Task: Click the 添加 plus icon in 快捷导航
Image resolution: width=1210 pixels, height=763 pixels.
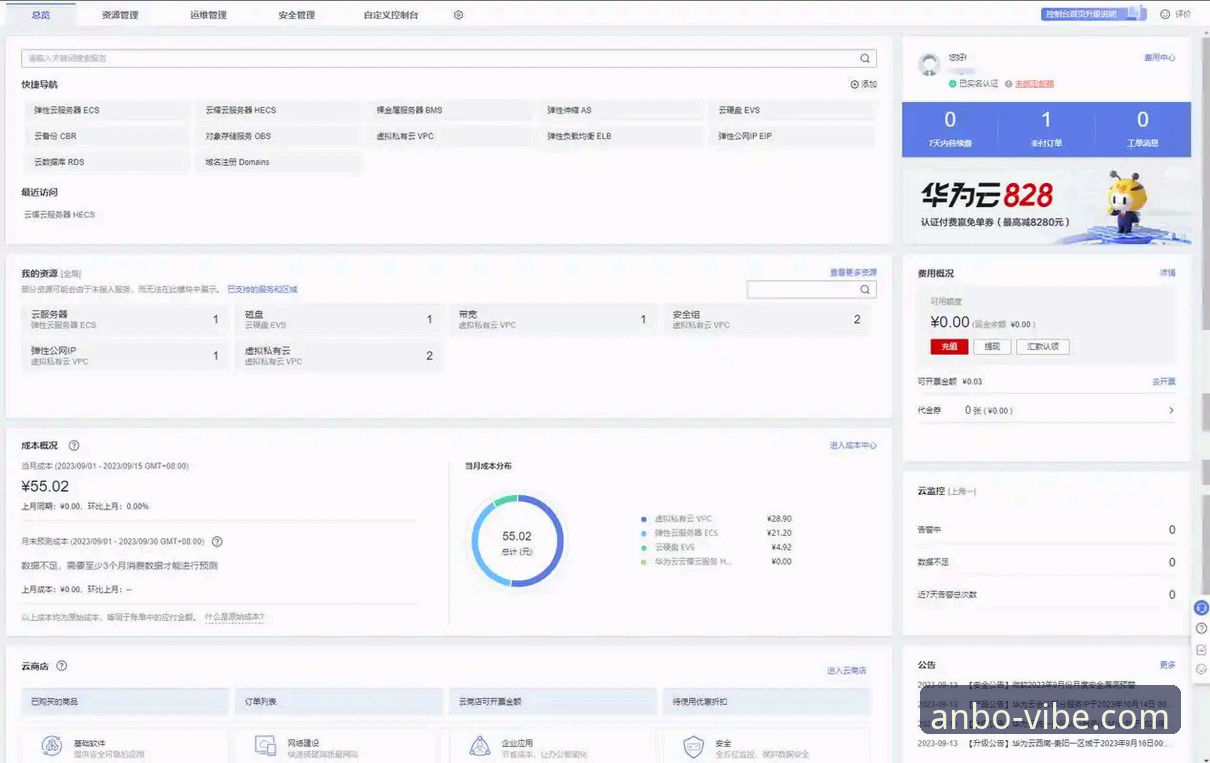Action: point(854,85)
